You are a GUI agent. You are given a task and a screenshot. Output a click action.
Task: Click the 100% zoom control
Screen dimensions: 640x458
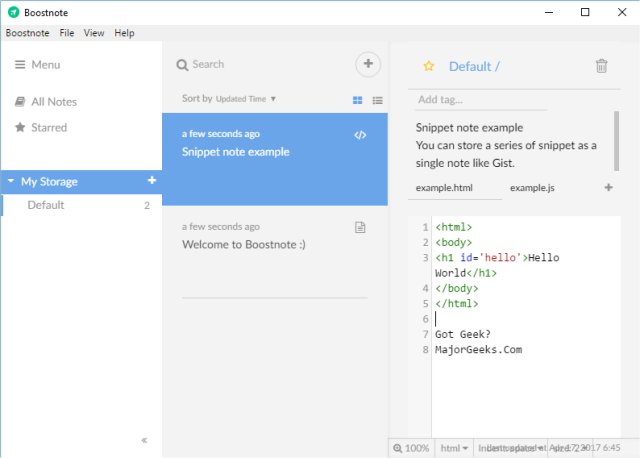412,448
